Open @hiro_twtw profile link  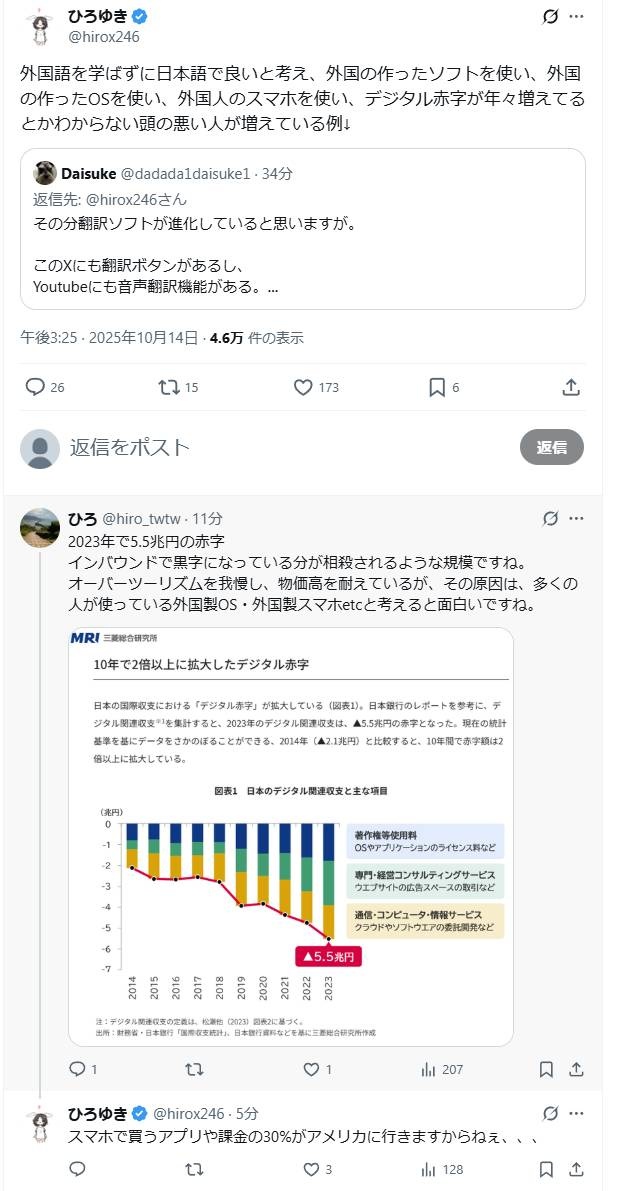coord(144,519)
